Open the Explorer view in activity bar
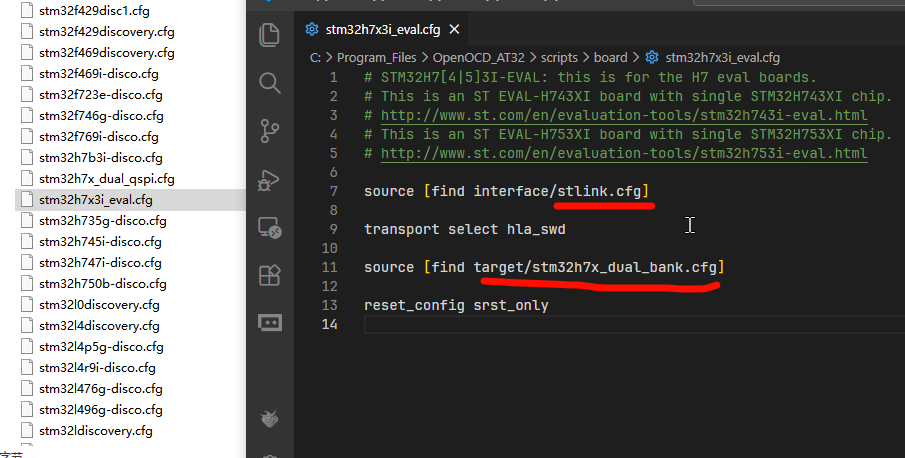The image size is (905, 458). [269, 35]
